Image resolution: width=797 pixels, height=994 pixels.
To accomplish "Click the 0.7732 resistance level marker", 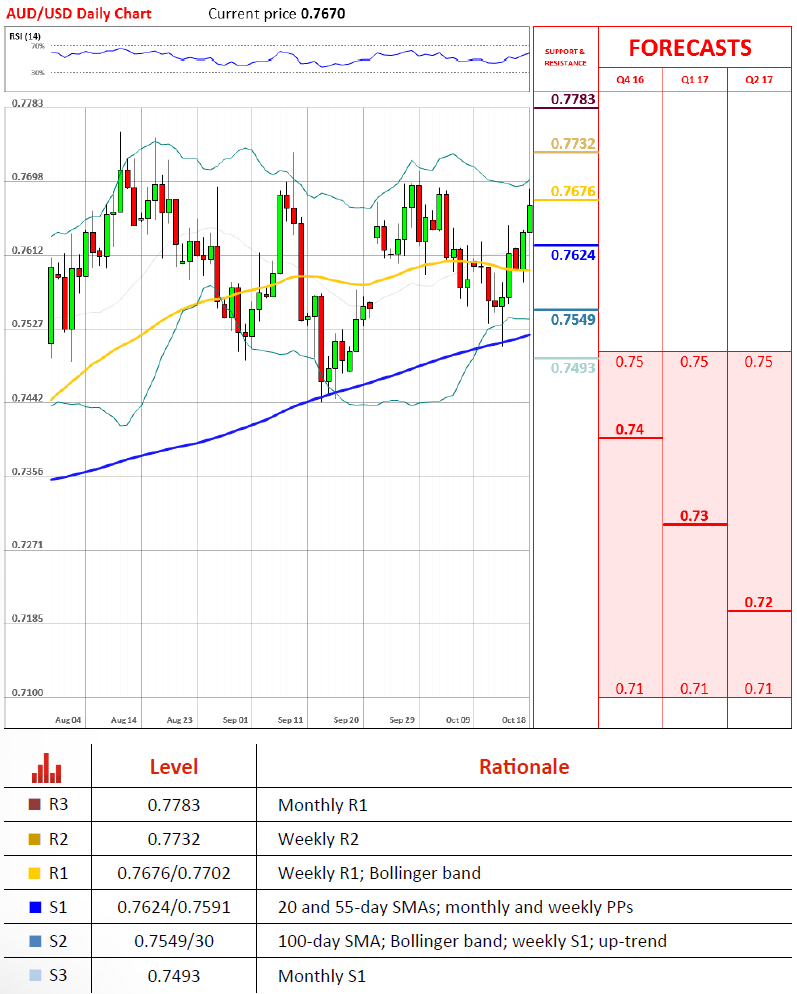I will click(x=573, y=144).
